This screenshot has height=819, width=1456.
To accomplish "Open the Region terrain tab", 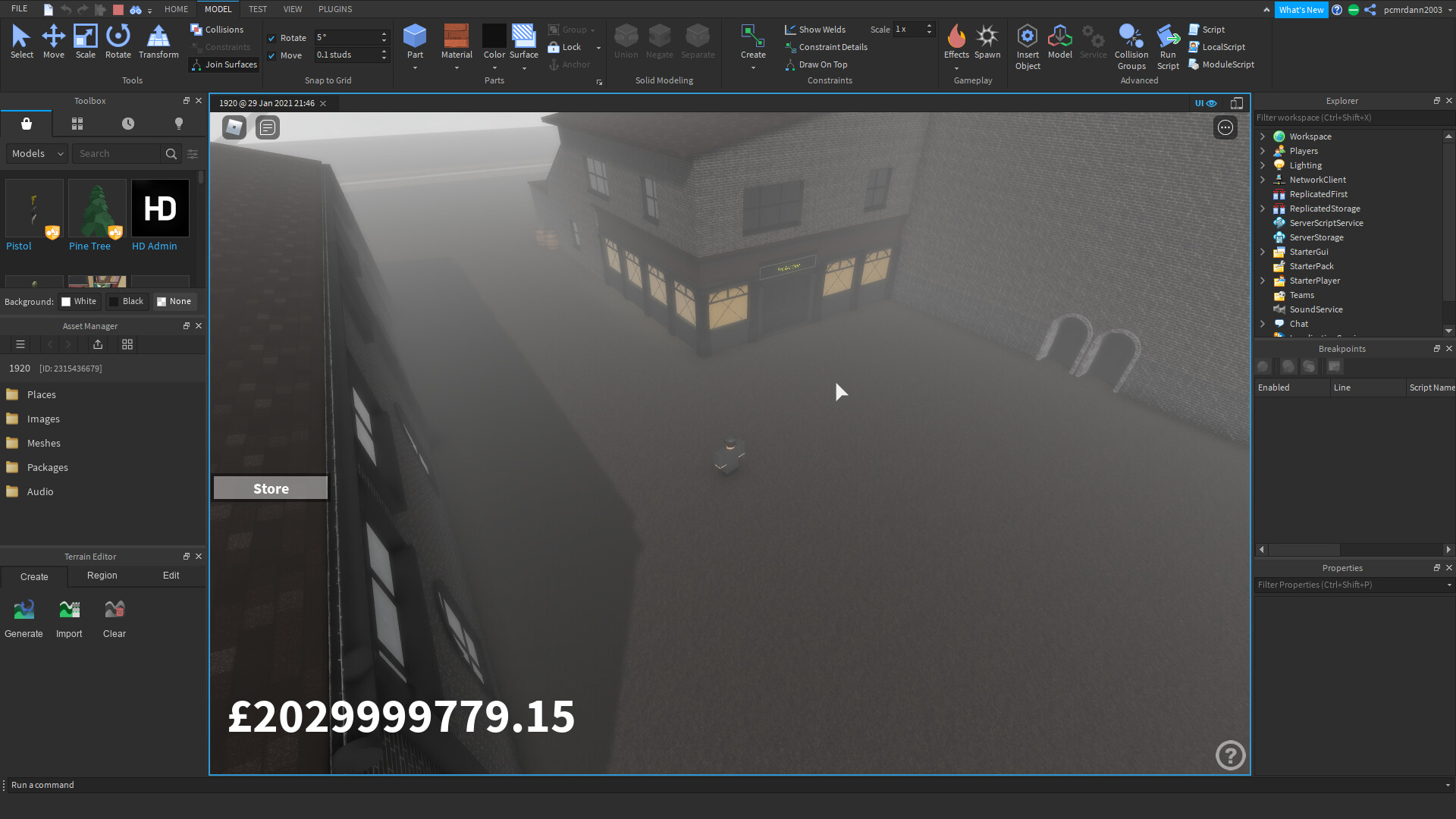I will pyautogui.click(x=102, y=576).
